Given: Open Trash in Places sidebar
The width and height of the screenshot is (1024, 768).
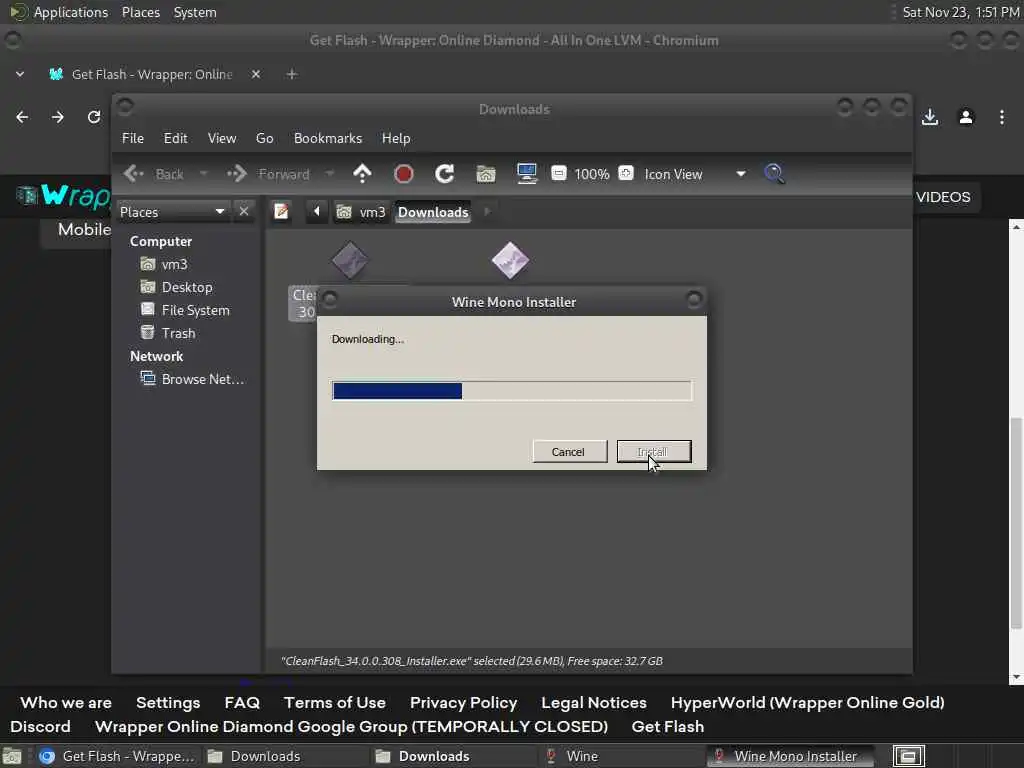Looking at the screenshot, I should click(168, 333).
